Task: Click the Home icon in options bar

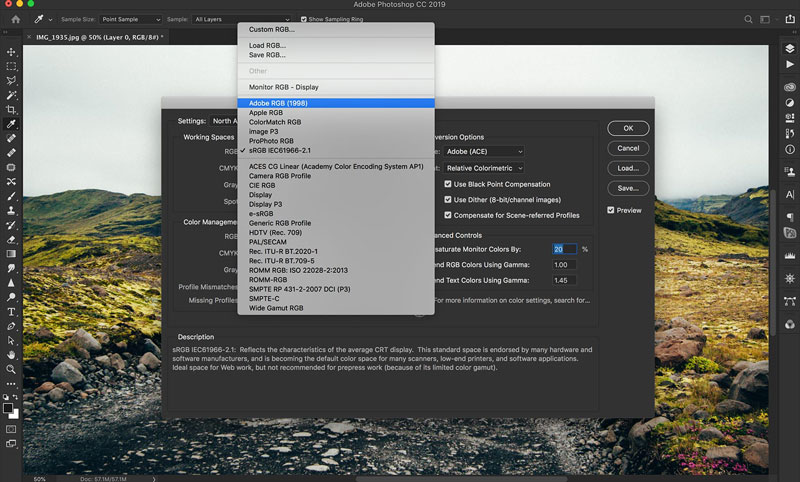Action: pyautogui.click(x=15, y=18)
